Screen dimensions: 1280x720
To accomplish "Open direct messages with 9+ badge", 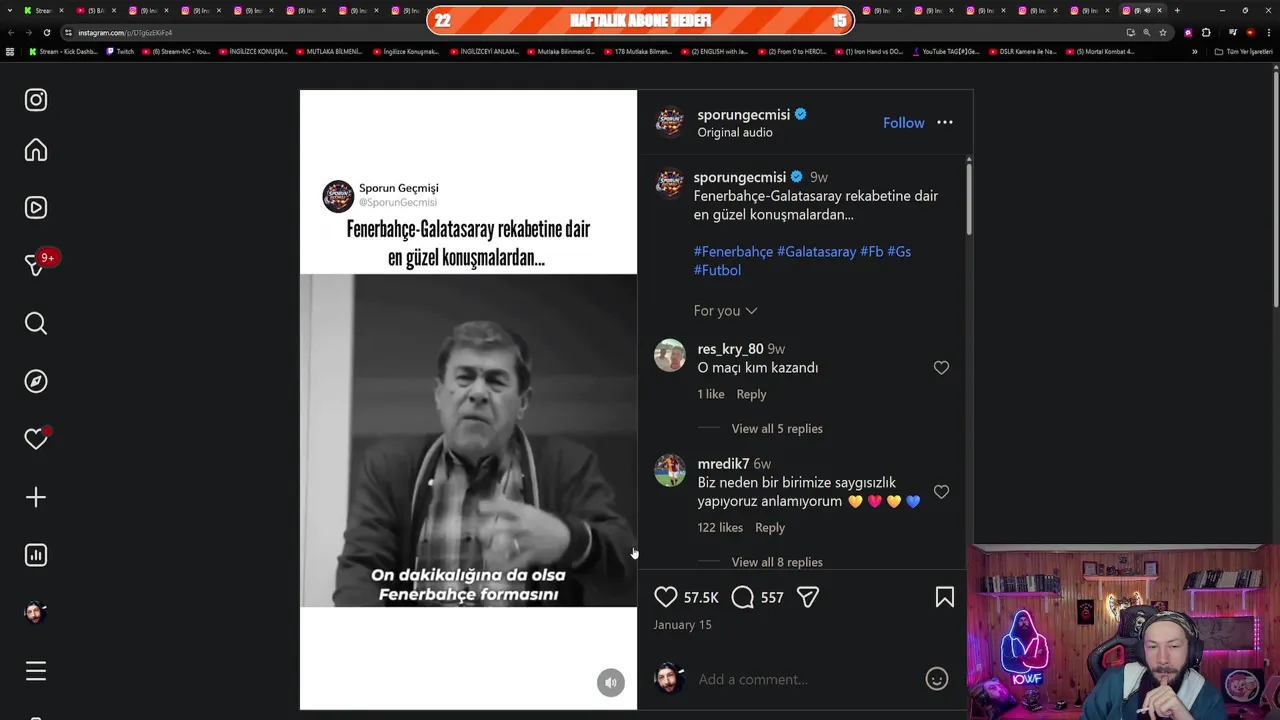I will pyautogui.click(x=36, y=265).
